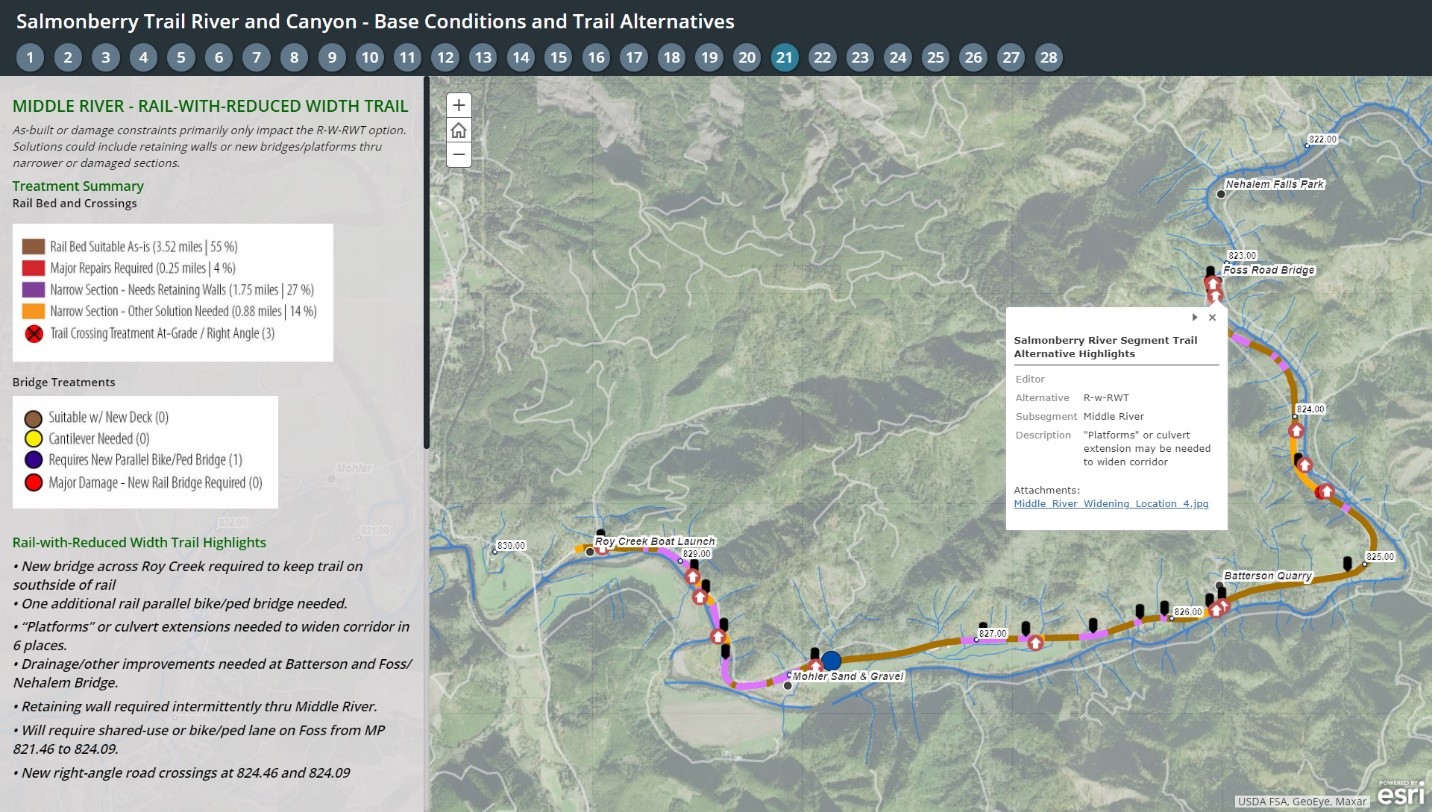Close the Trail Alternative Highlights popup
Viewport: 1432px width, 812px height.
(x=1212, y=317)
